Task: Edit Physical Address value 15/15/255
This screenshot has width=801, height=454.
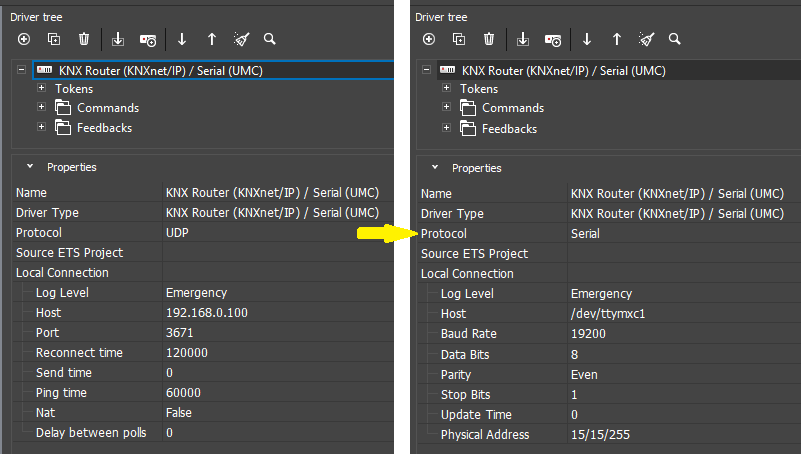Action: tap(684, 434)
